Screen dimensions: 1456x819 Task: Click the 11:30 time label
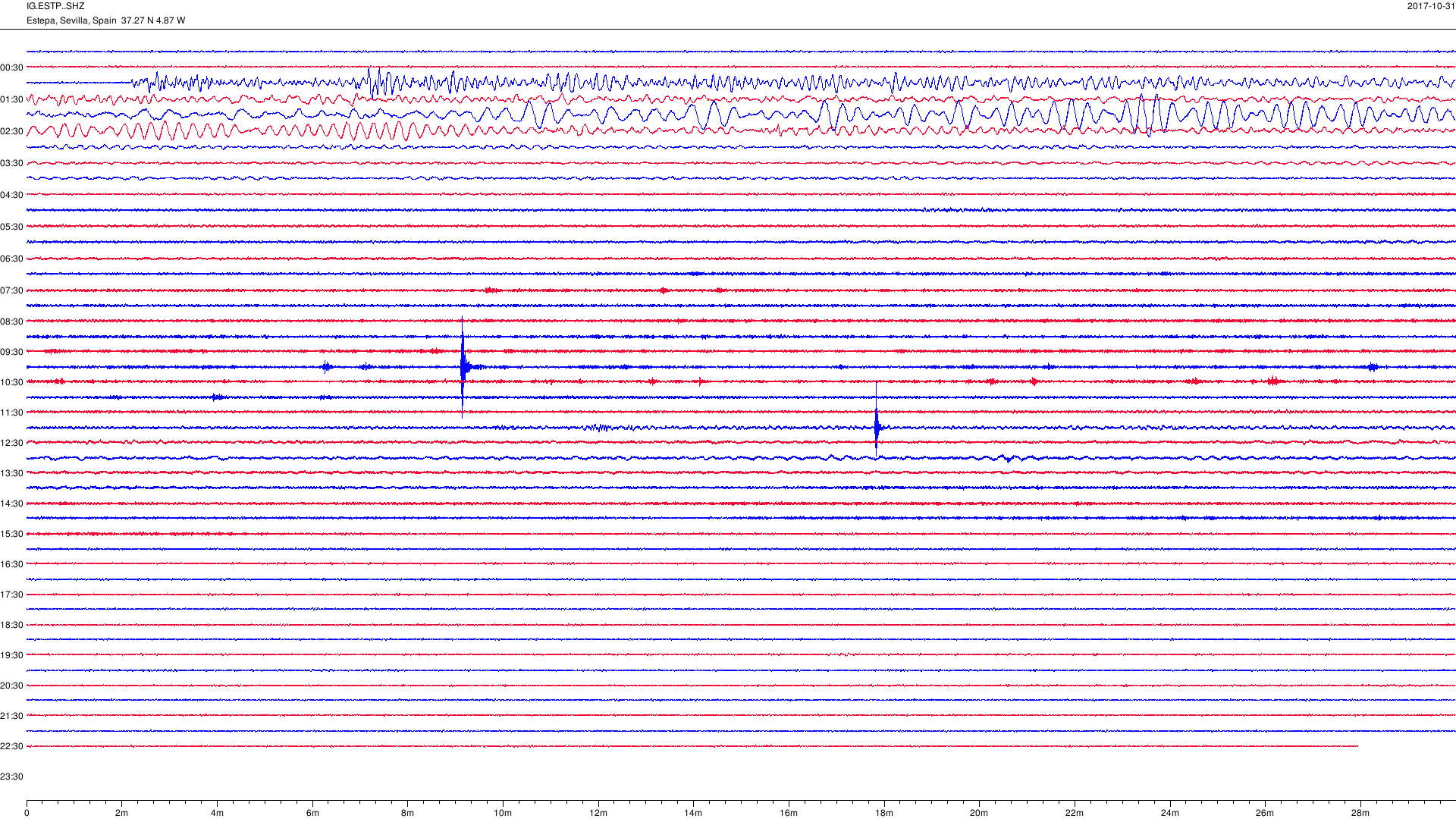point(11,413)
